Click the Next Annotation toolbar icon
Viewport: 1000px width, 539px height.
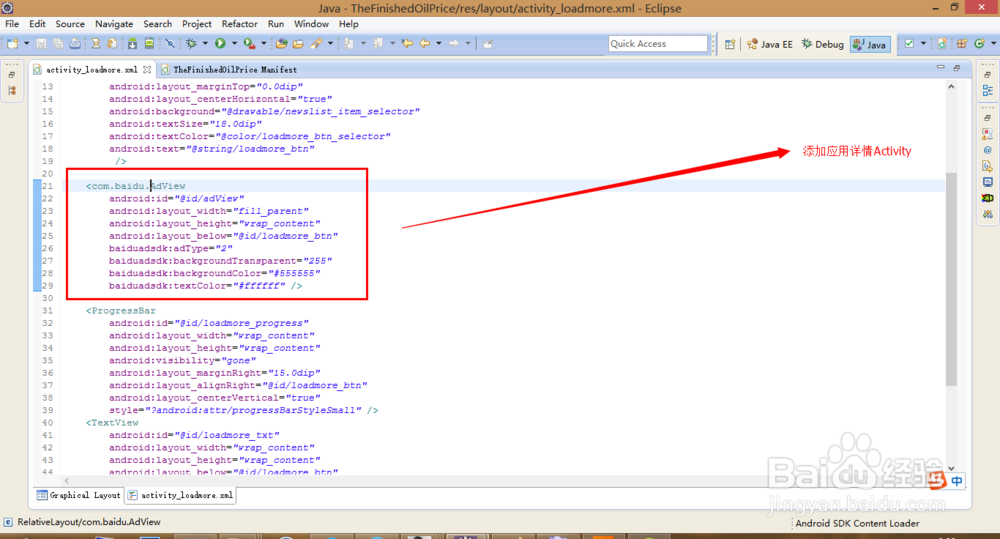click(x=349, y=43)
